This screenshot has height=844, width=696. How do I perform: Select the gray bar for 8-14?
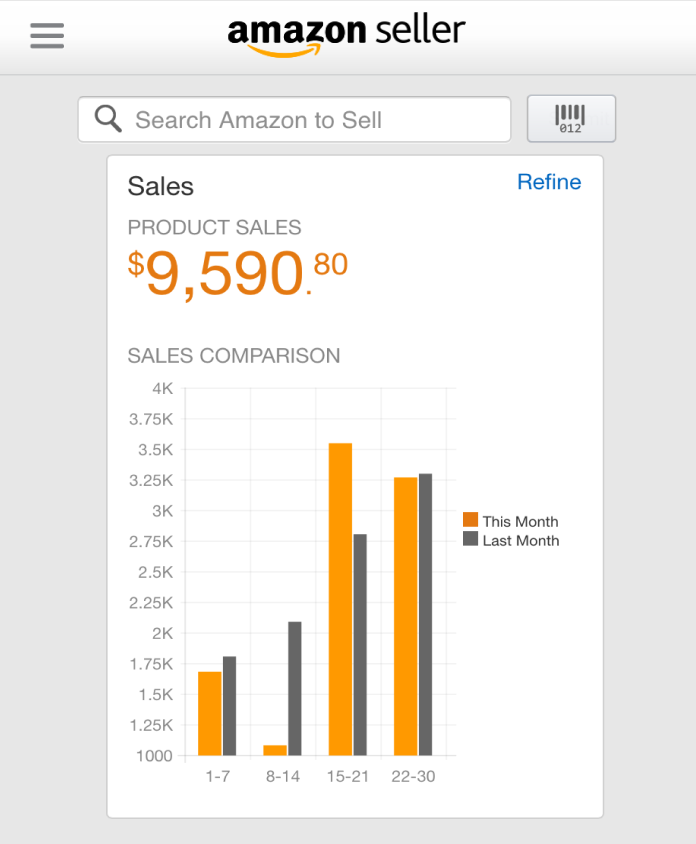(294, 688)
